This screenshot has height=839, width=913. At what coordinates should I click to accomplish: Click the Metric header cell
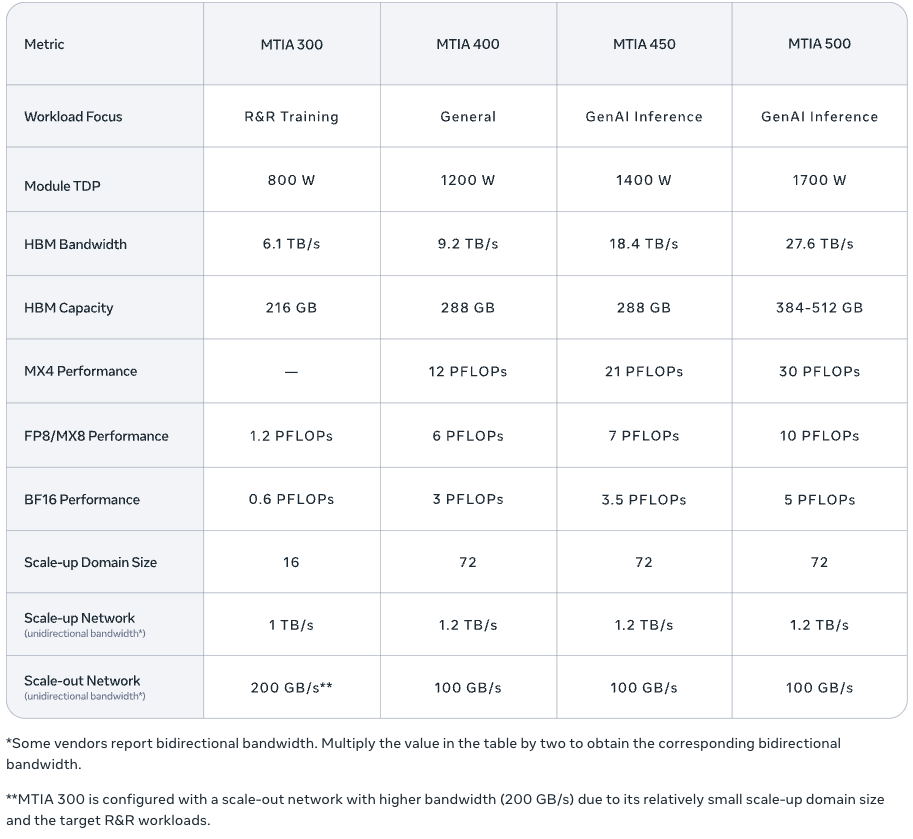(44, 44)
